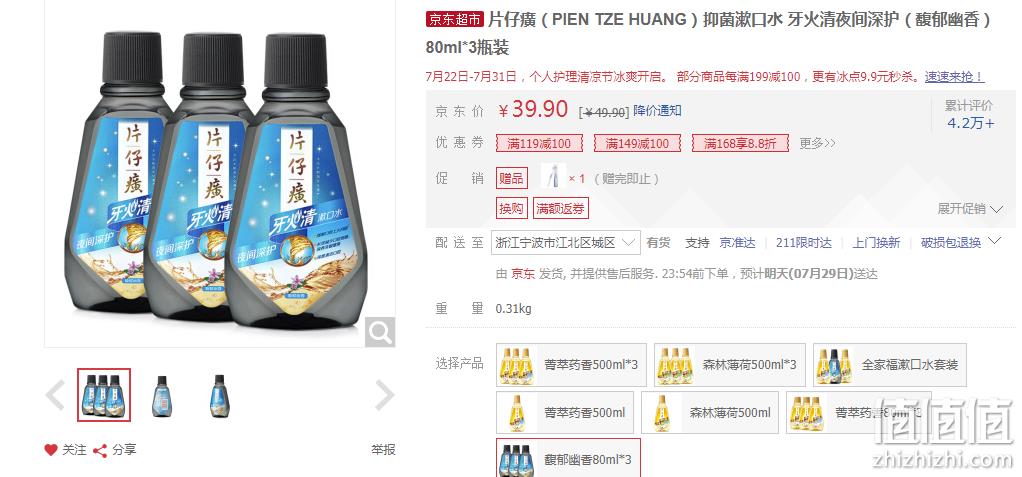The width and height of the screenshot is (1022, 477).
Task: Choose the 森林薄荷500ml*3 product option
Action: [730, 365]
